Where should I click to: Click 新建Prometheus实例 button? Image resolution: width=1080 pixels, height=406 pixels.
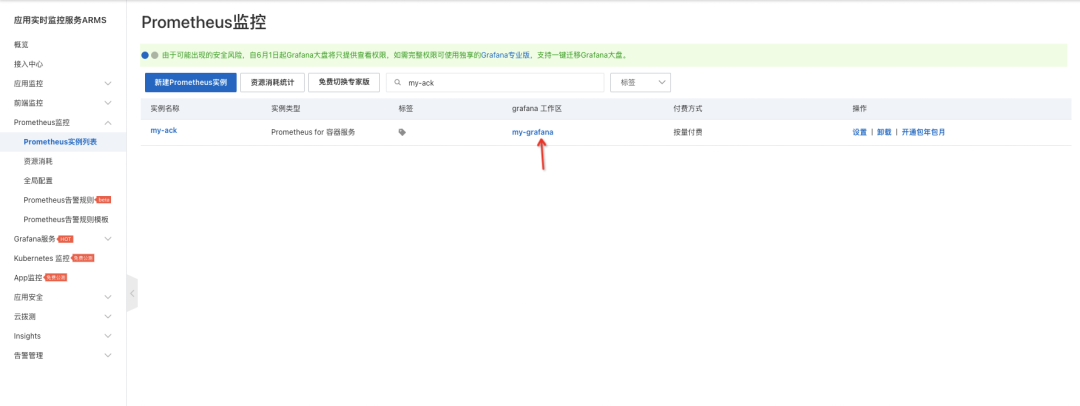pyautogui.click(x=191, y=82)
